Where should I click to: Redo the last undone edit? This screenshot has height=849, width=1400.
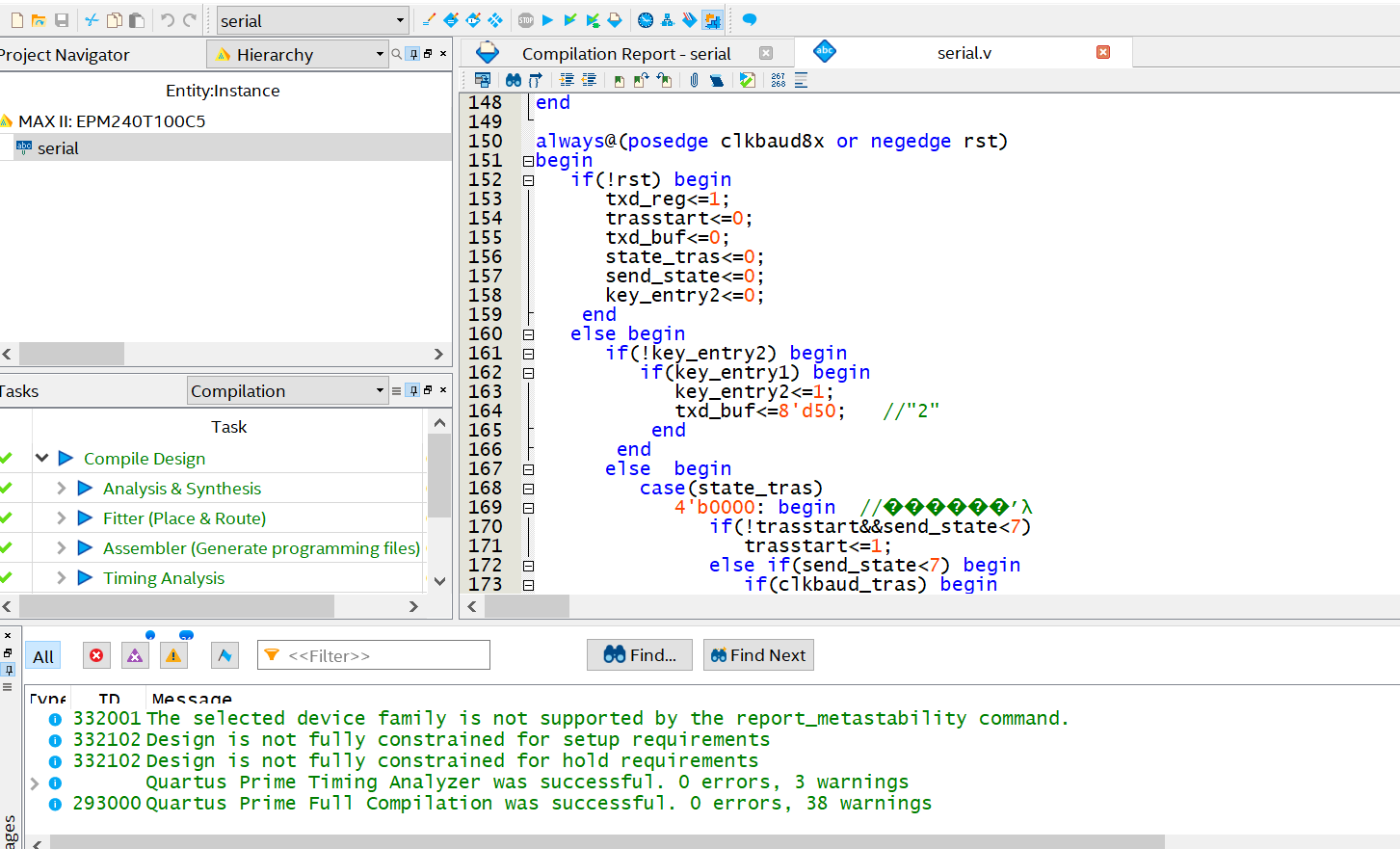(190, 20)
